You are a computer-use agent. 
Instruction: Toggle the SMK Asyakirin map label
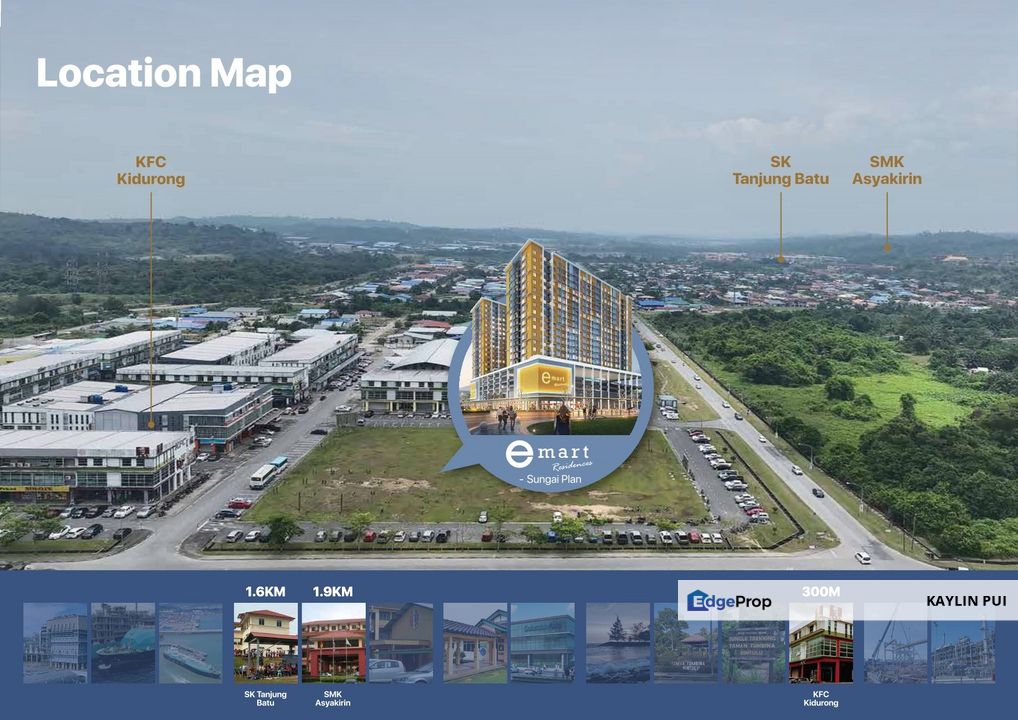coord(886,171)
